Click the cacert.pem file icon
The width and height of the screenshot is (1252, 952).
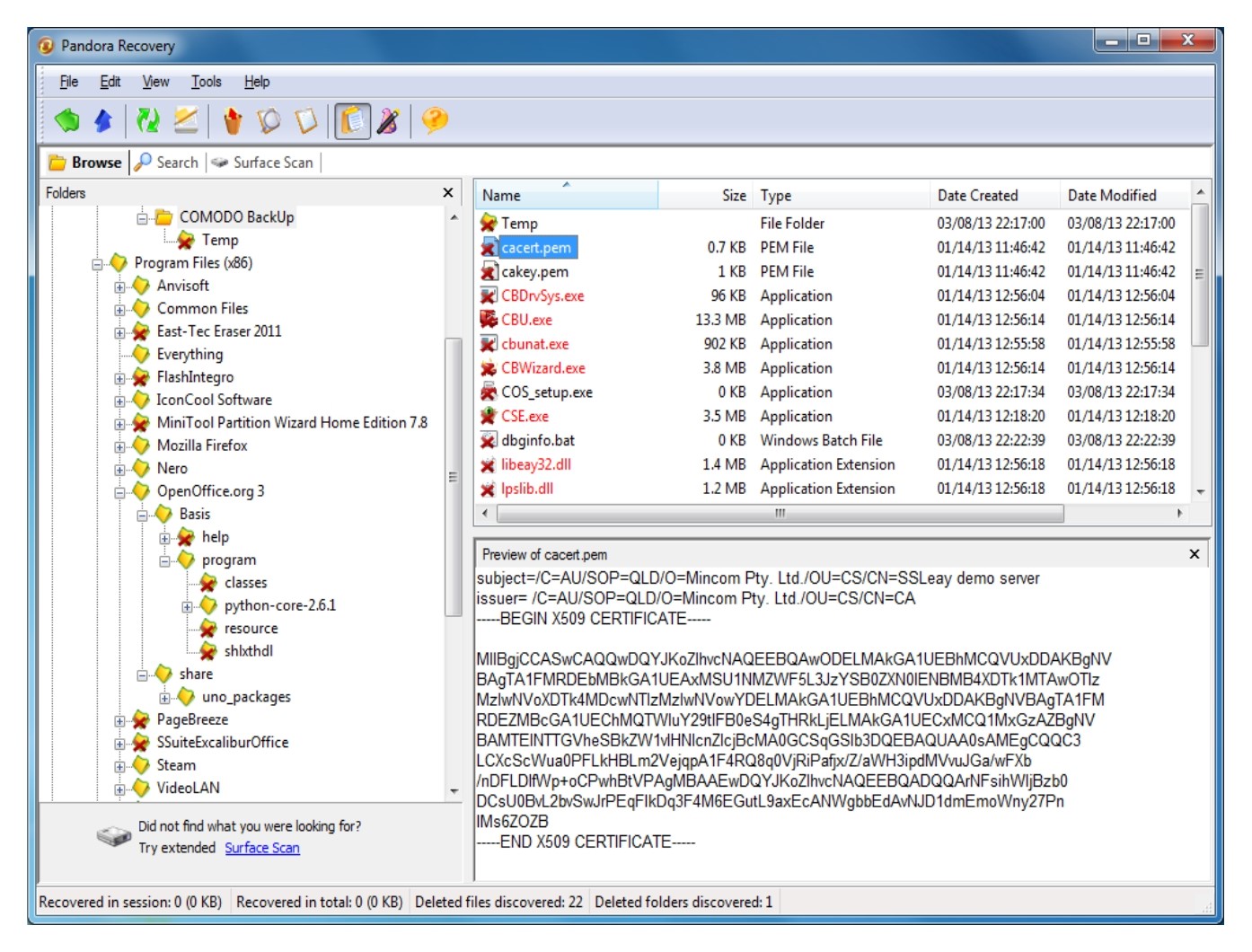[489, 247]
